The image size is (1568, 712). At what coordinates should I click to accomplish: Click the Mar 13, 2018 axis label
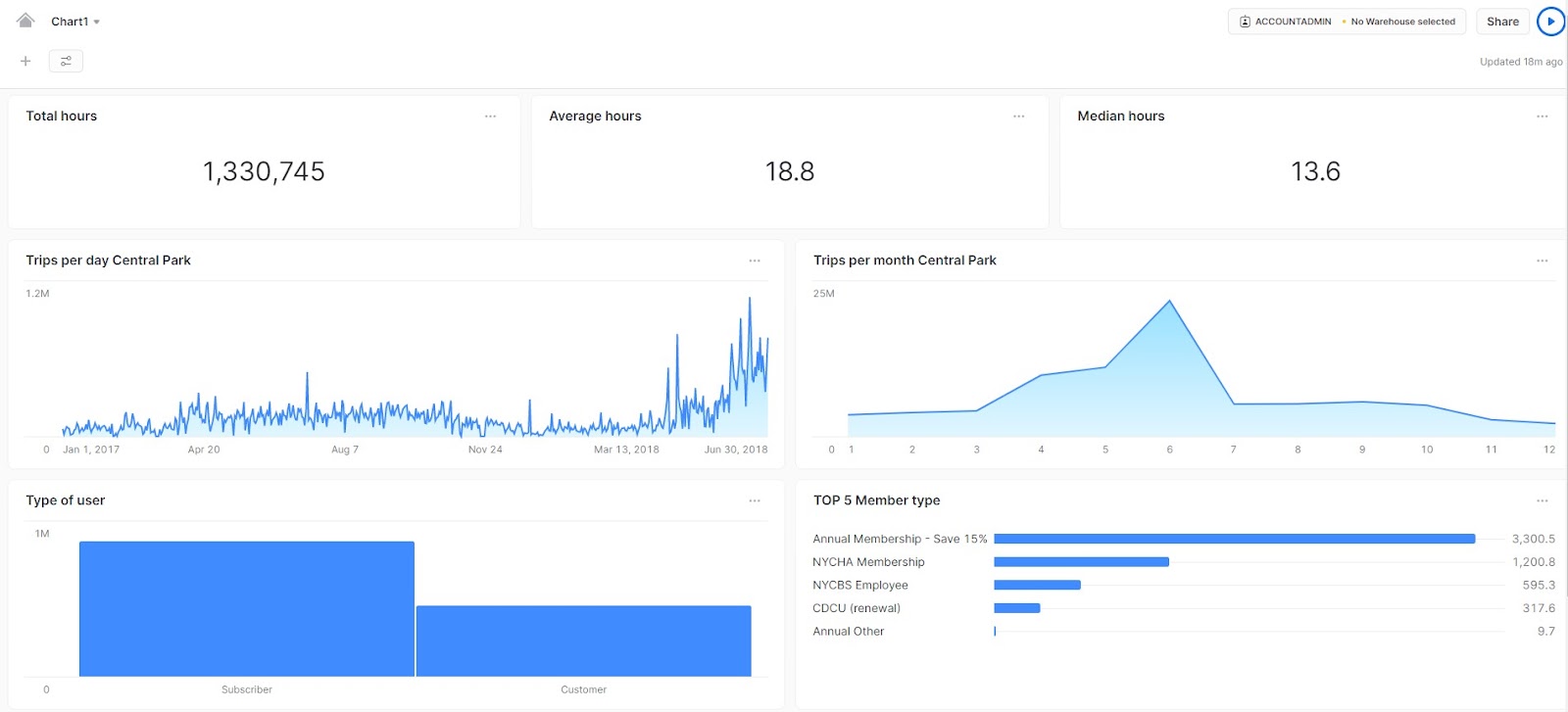626,450
